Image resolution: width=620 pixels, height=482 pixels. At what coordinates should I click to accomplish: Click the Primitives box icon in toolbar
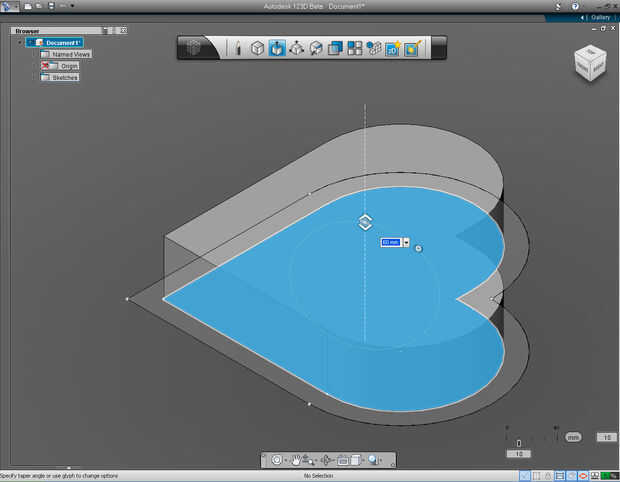coord(257,48)
